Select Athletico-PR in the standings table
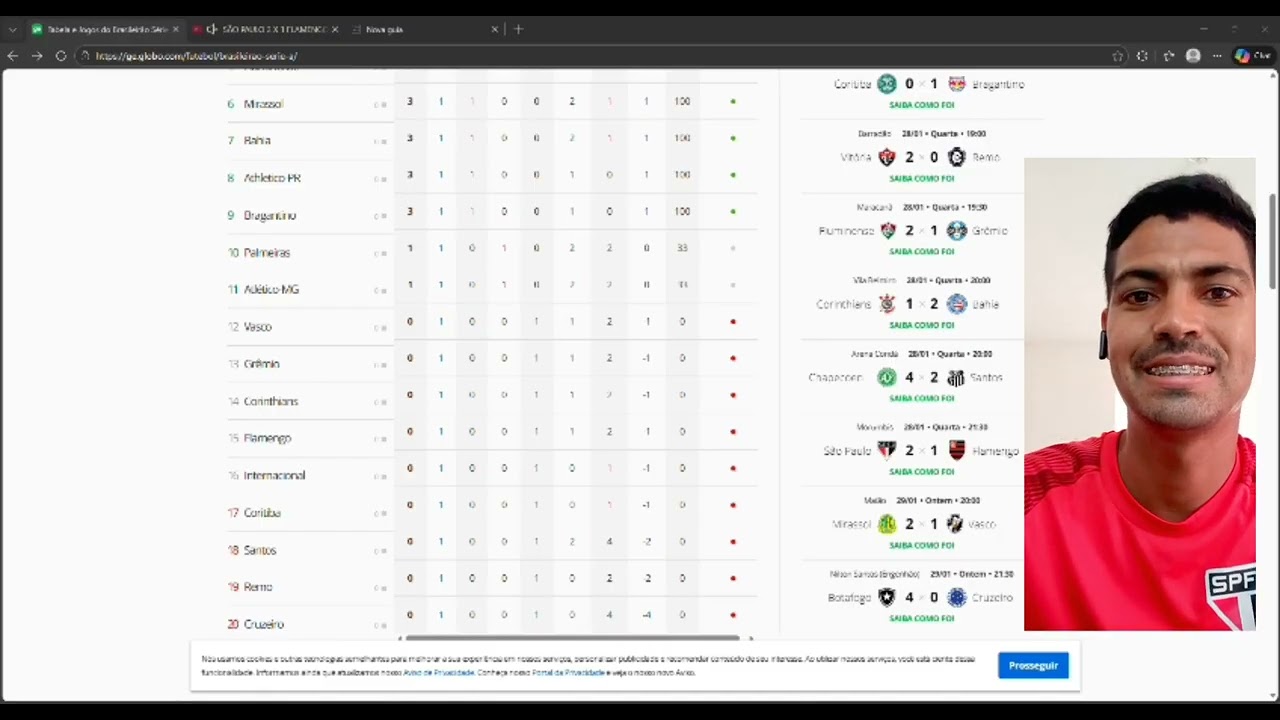 272,178
